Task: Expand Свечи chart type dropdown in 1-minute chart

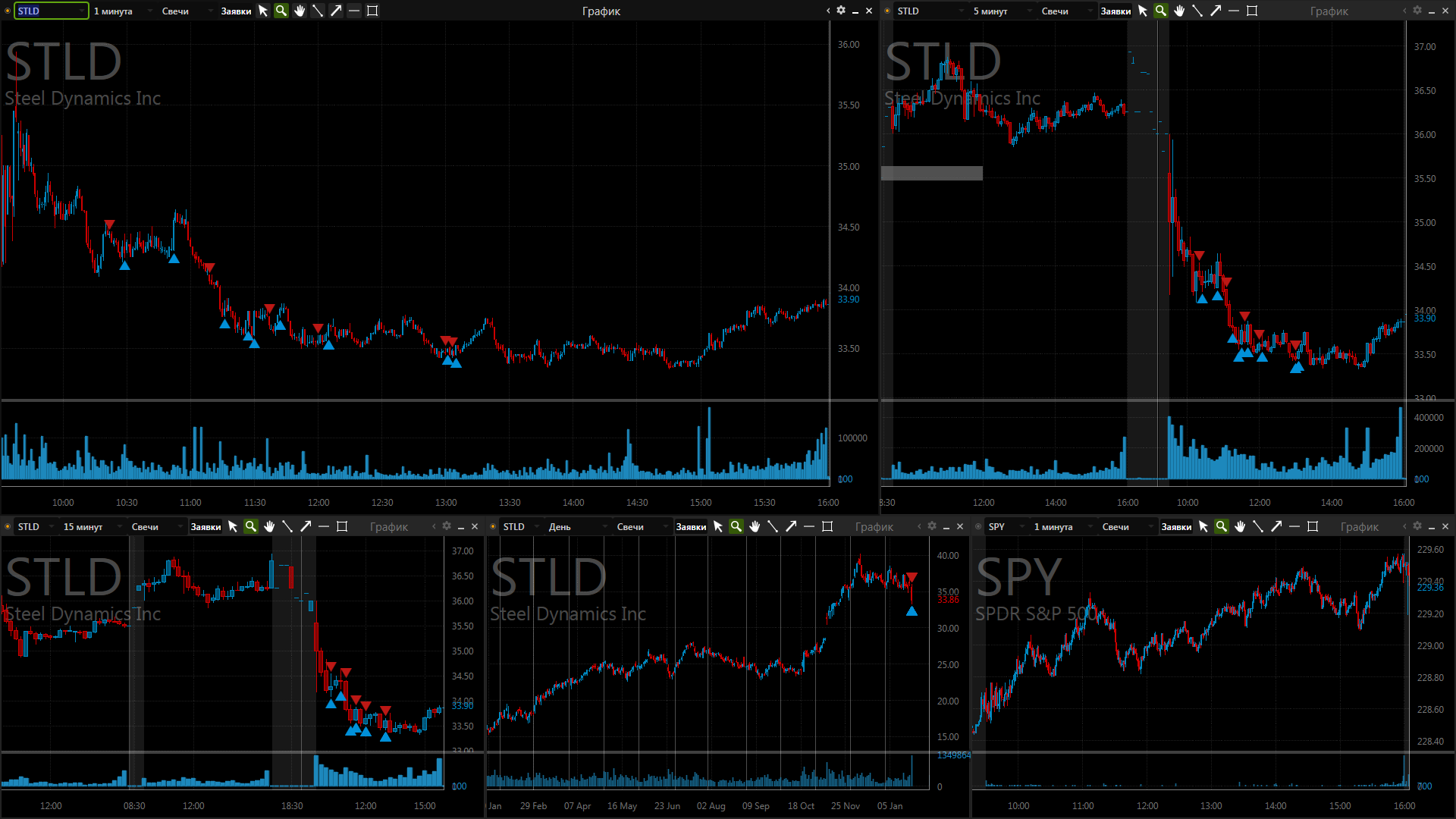Action: point(187,11)
